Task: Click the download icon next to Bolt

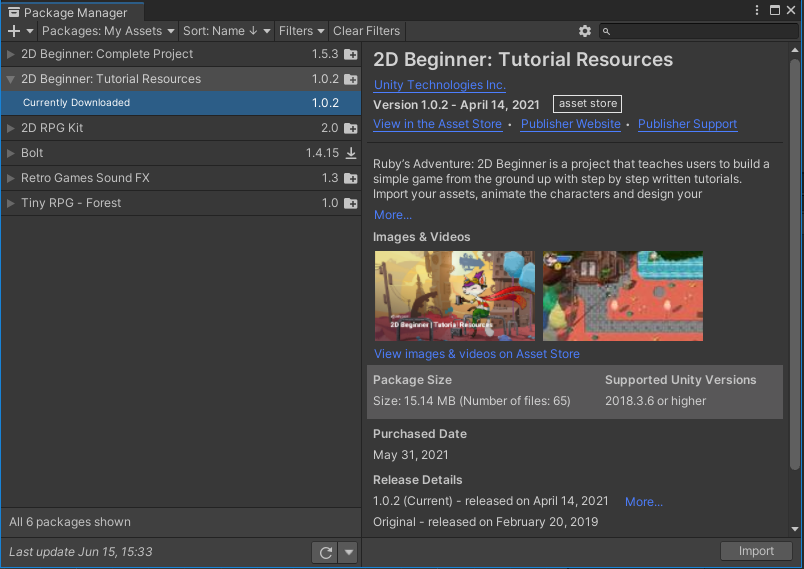Action: coord(350,153)
